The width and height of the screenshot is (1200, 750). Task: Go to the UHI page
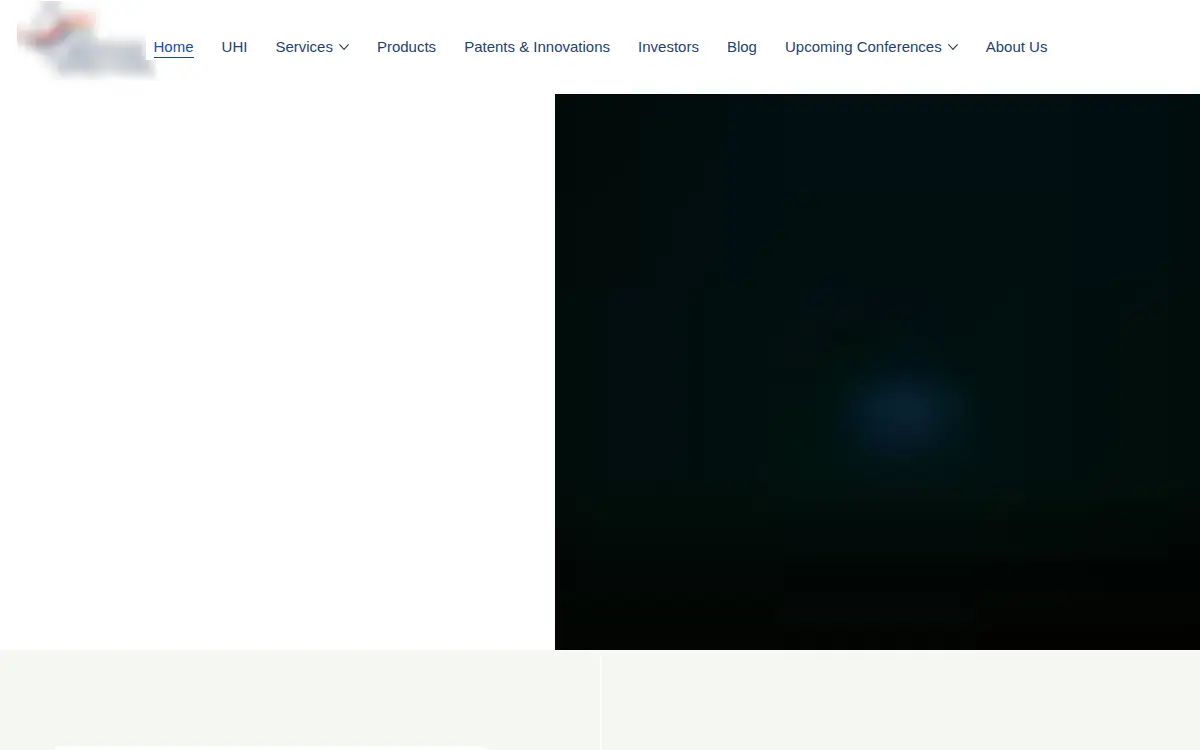[234, 47]
